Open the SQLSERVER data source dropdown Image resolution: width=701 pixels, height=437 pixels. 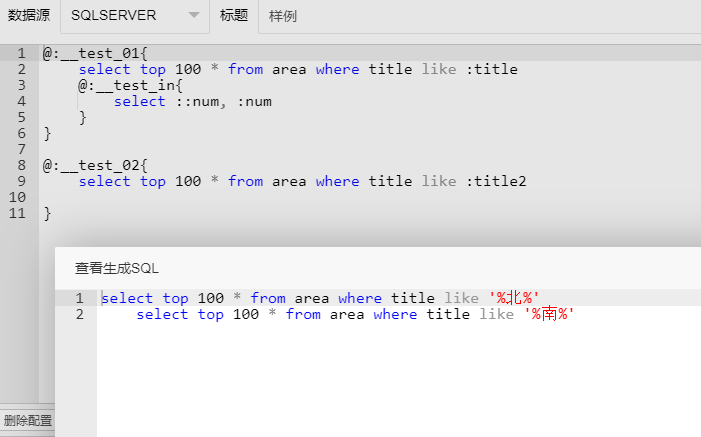tap(135, 16)
